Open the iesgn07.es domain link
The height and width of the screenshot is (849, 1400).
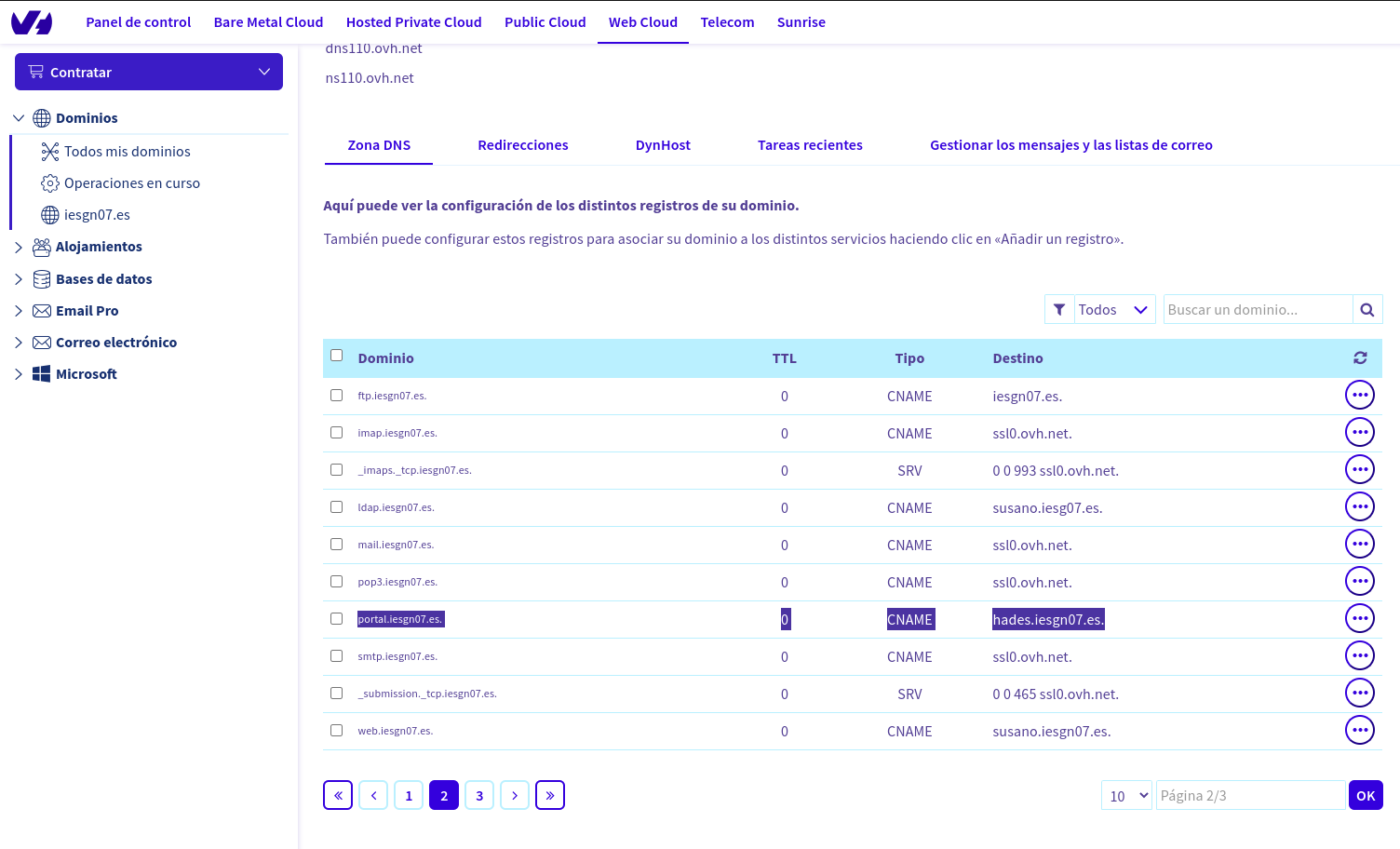(98, 214)
